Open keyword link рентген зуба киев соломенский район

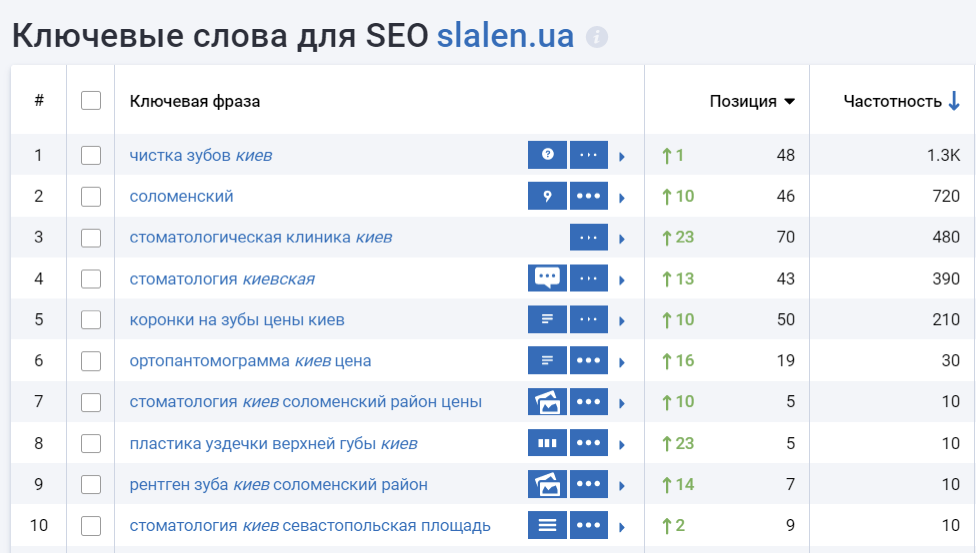point(278,484)
